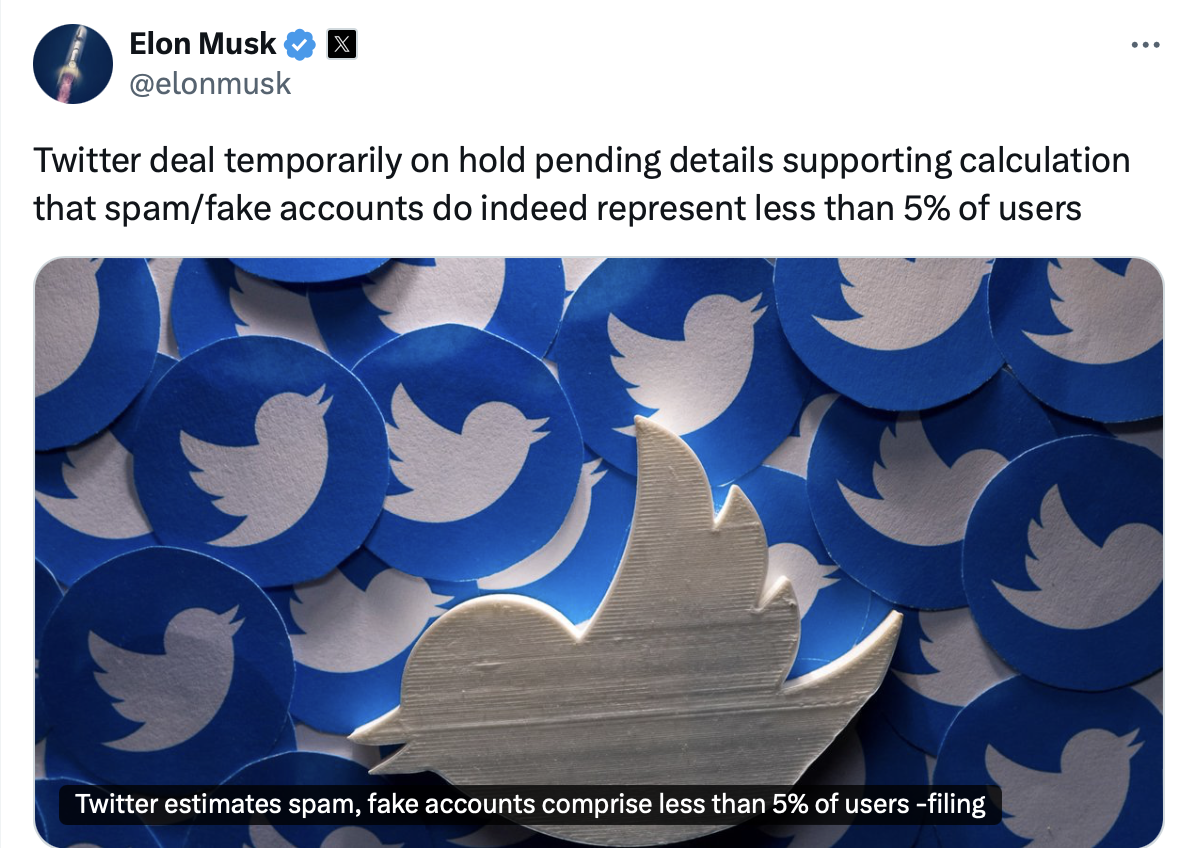Open the three-dot more options menu

1143,45
